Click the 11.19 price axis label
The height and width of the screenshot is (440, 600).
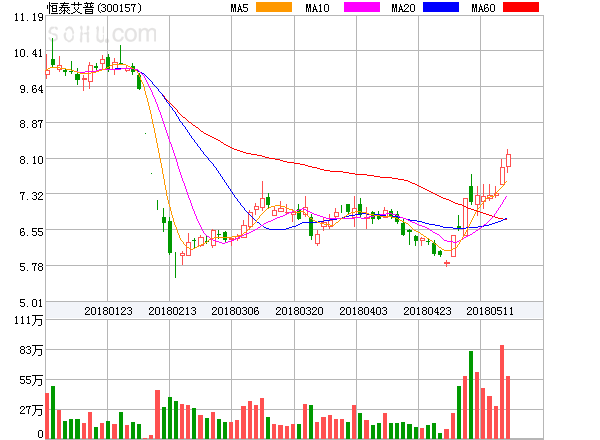click(x=29, y=17)
